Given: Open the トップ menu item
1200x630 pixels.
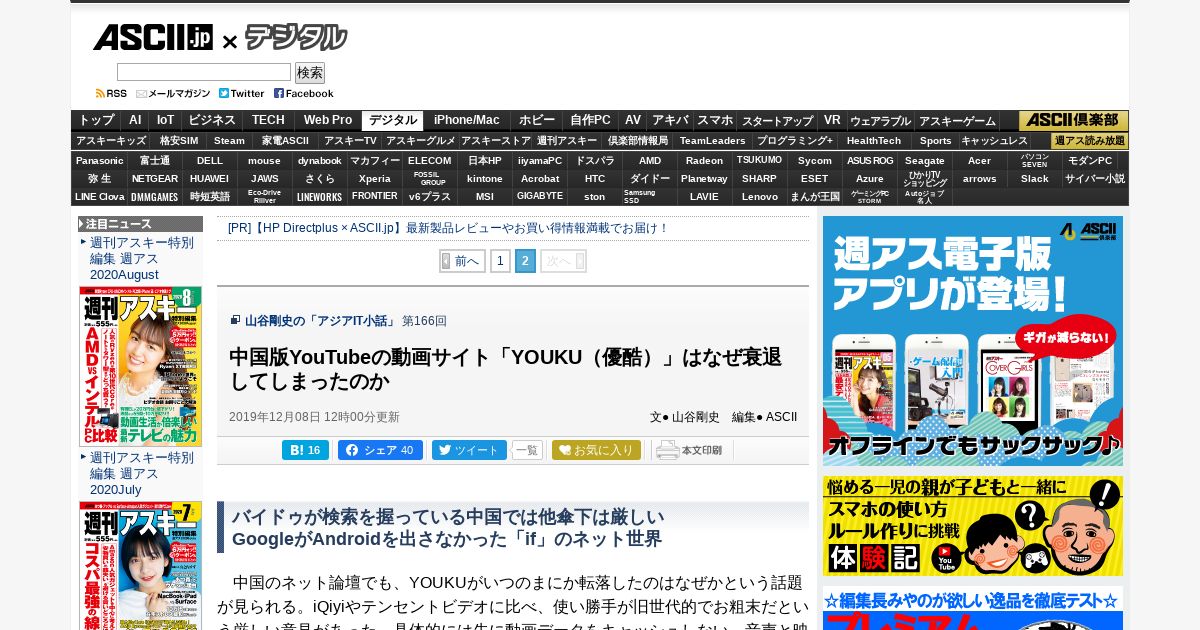Looking at the screenshot, I should (97, 120).
